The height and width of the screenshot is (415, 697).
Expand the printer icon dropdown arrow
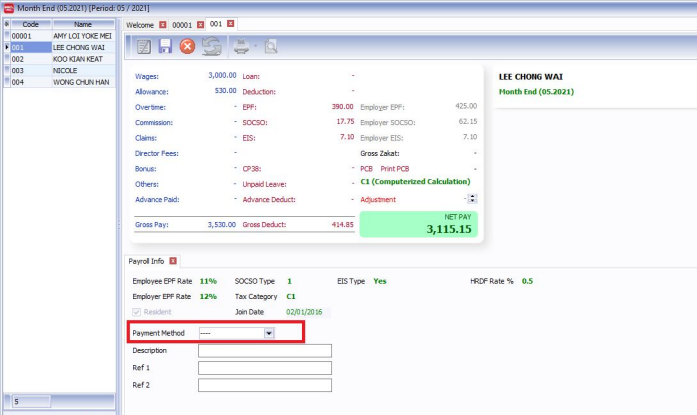256,47
